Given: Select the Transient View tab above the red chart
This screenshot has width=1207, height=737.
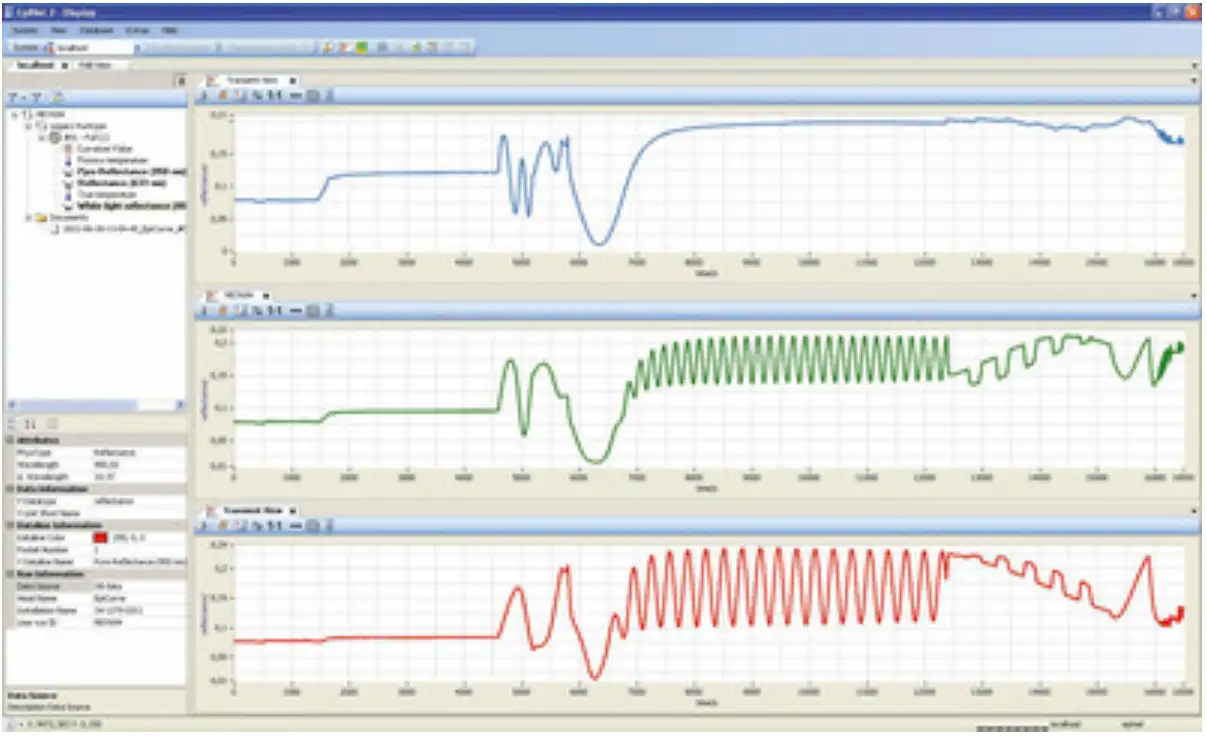Looking at the screenshot, I should tap(252, 510).
